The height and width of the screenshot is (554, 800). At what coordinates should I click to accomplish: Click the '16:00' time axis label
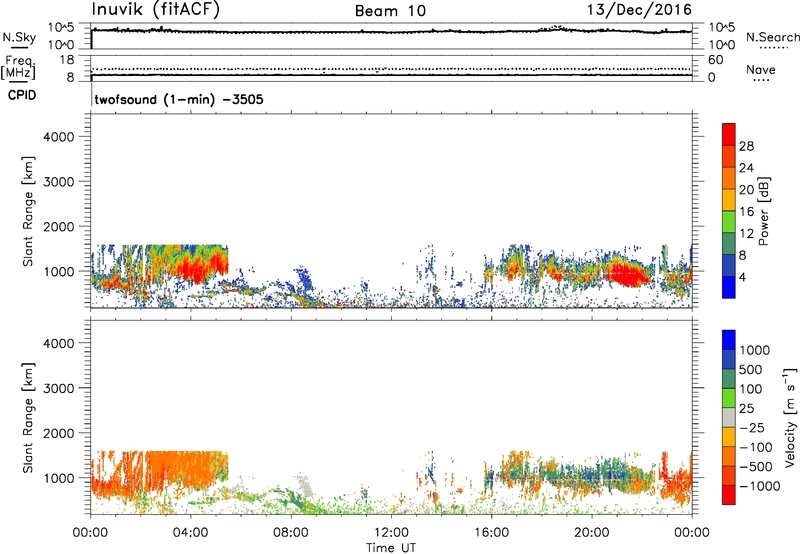tap(491, 533)
